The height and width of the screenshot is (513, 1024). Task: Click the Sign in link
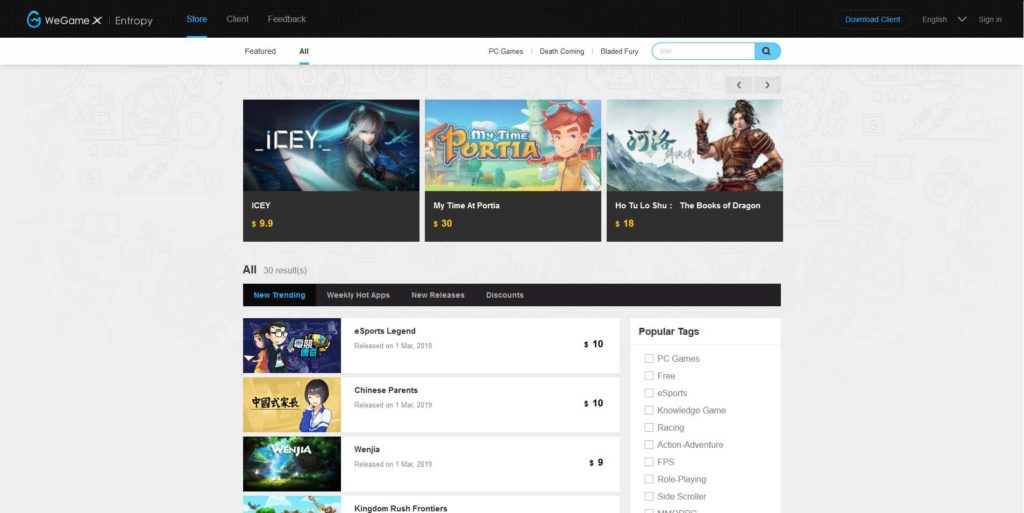tap(990, 20)
